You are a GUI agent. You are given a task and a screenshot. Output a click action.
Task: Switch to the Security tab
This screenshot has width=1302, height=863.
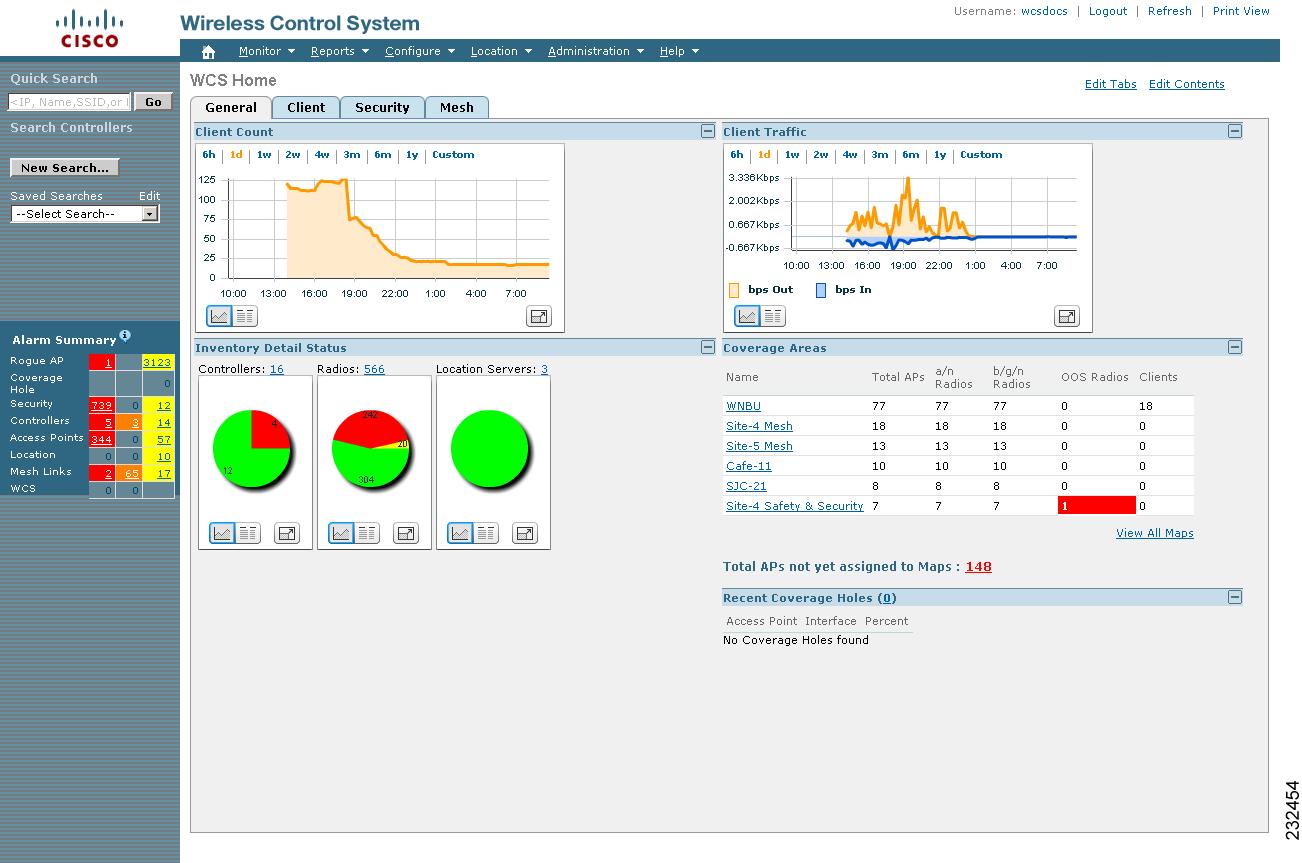(382, 107)
